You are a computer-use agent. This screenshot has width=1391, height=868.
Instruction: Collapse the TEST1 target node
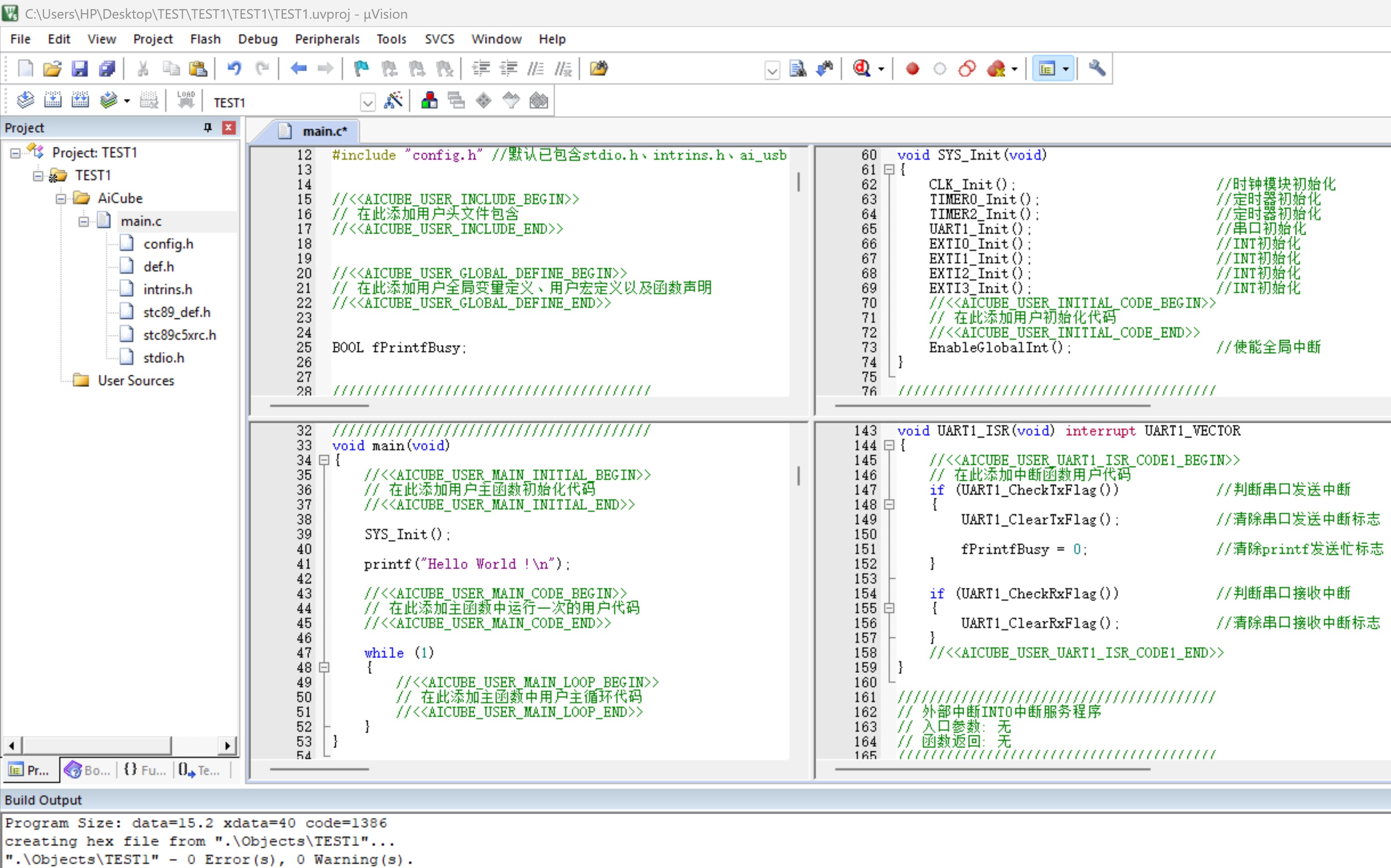click(x=38, y=176)
